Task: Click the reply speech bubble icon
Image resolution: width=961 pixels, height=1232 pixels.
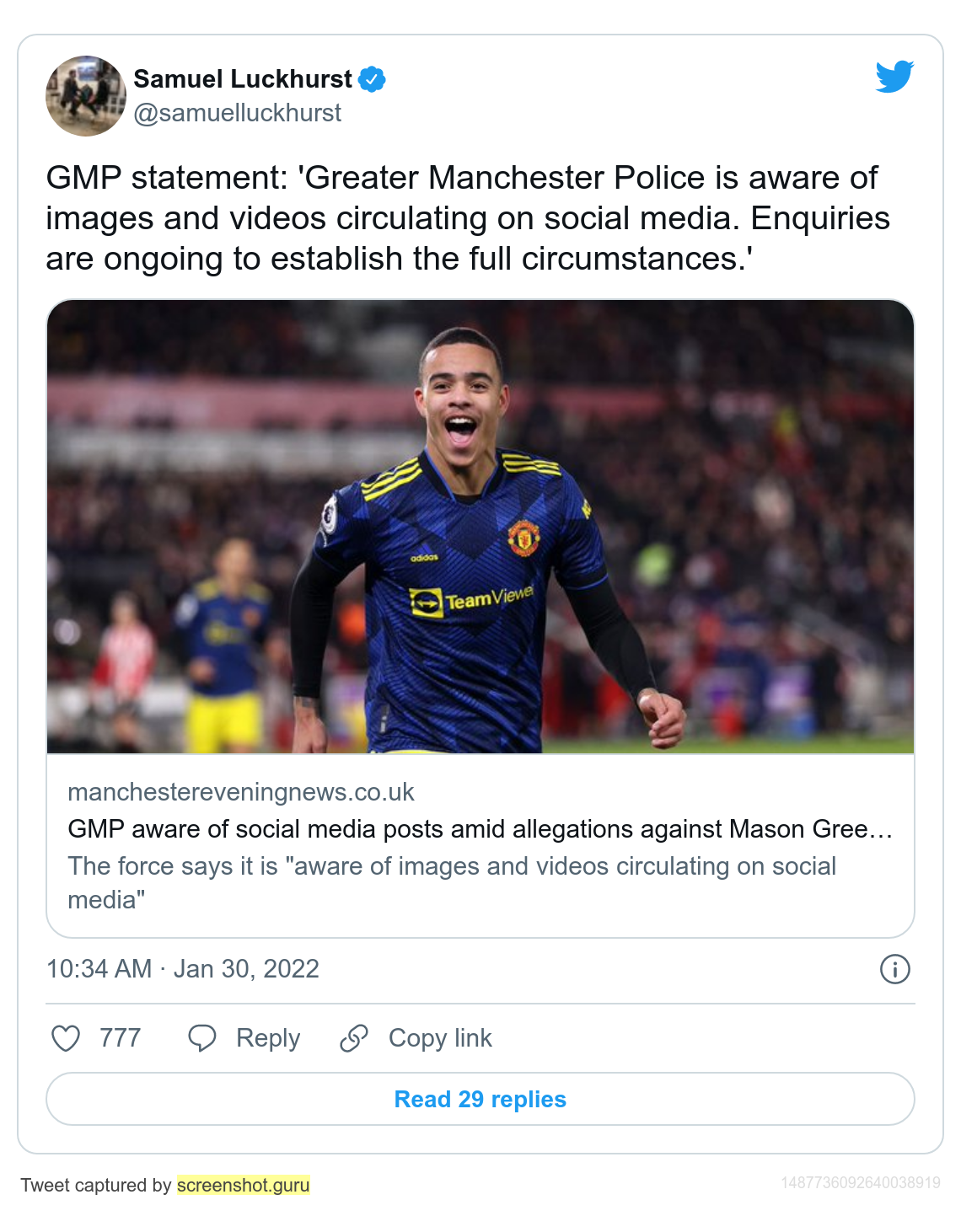Action: point(202,1038)
